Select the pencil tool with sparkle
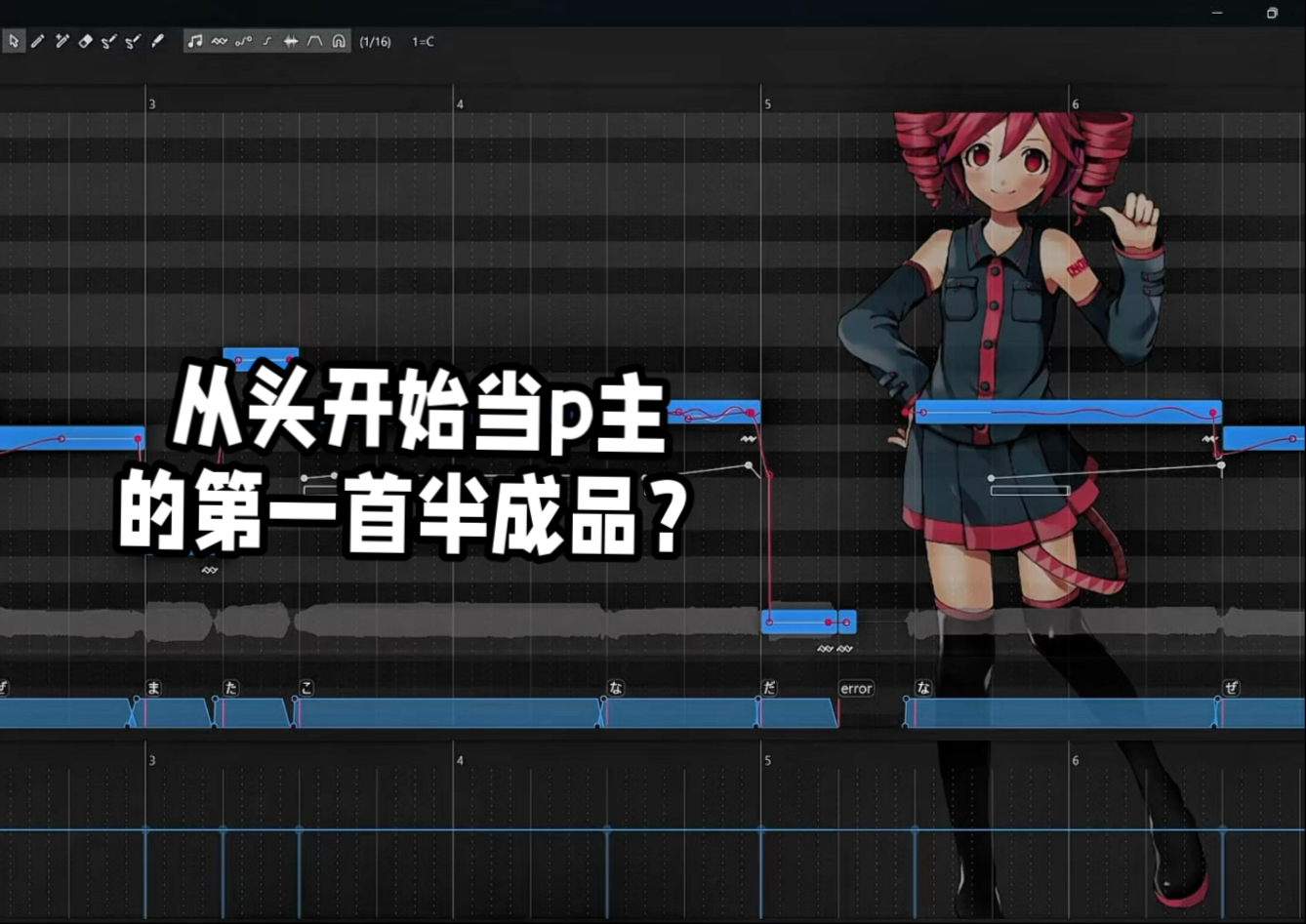Viewport: 1306px width, 924px height. (x=61, y=41)
